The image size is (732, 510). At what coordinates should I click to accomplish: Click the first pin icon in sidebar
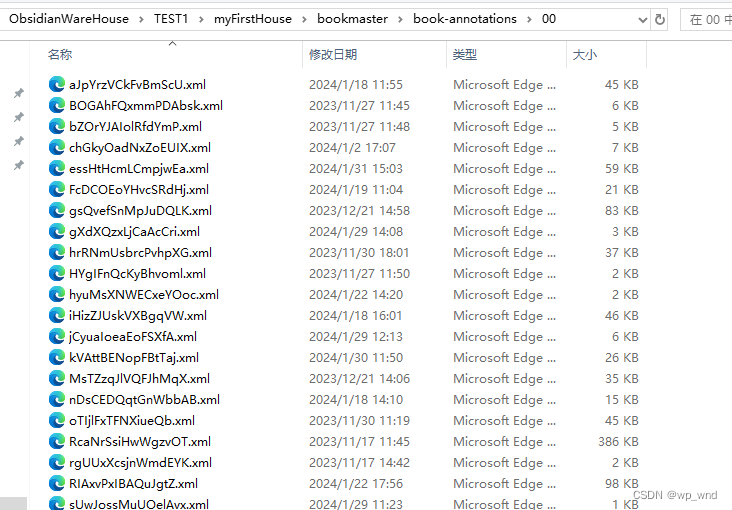click(19, 93)
